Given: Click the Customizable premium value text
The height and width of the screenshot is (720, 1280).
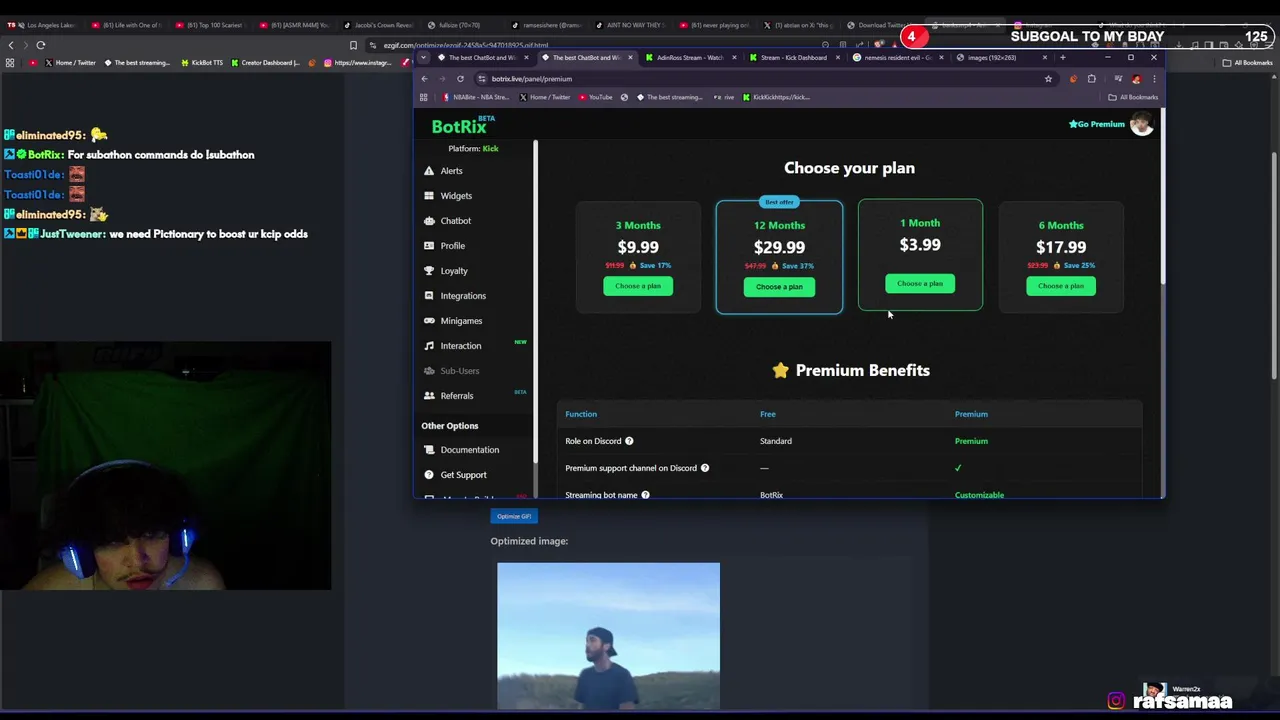Looking at the screenshot, I should (979, 495).
